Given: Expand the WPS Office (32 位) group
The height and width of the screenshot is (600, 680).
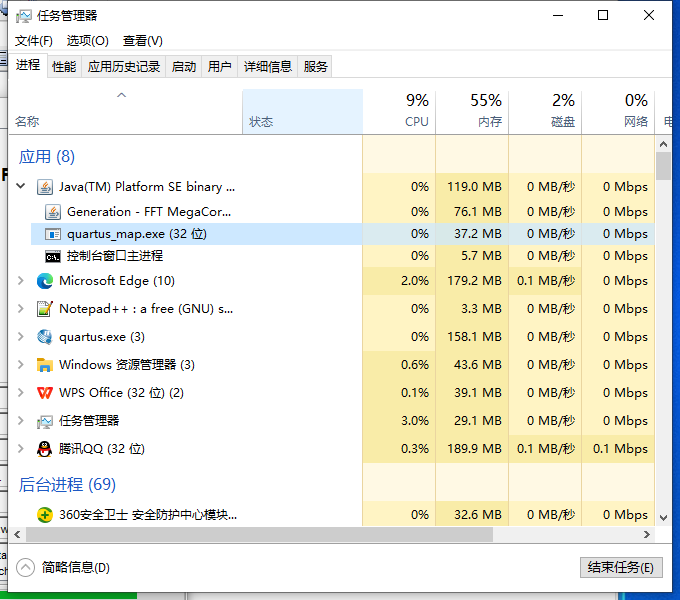Looking at the screenshot, I should pos(20,393).
